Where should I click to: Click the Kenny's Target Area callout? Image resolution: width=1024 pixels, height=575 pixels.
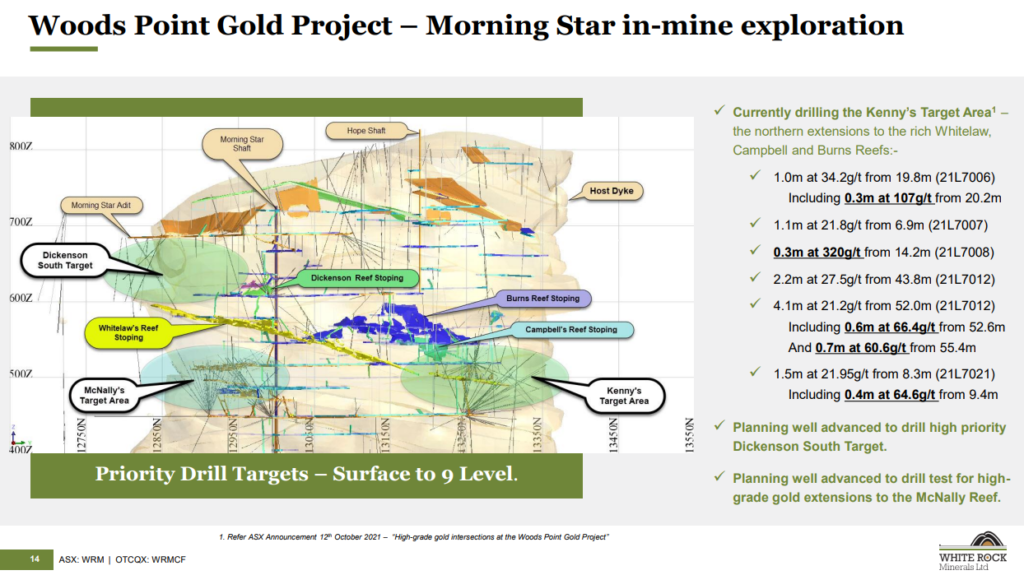[x=624, y=396]
